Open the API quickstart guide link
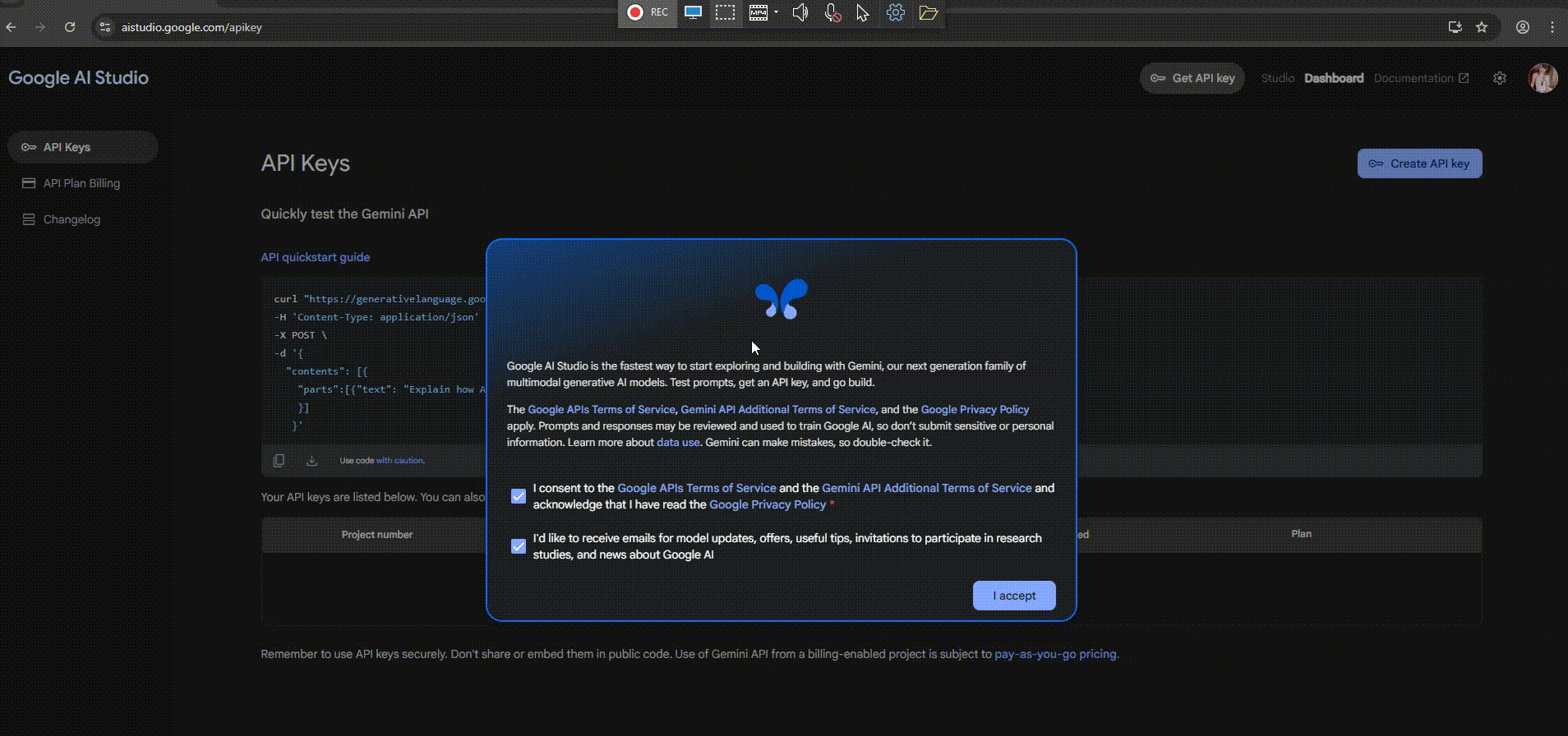Viewport: 1568px width, 736px height. 316,257
